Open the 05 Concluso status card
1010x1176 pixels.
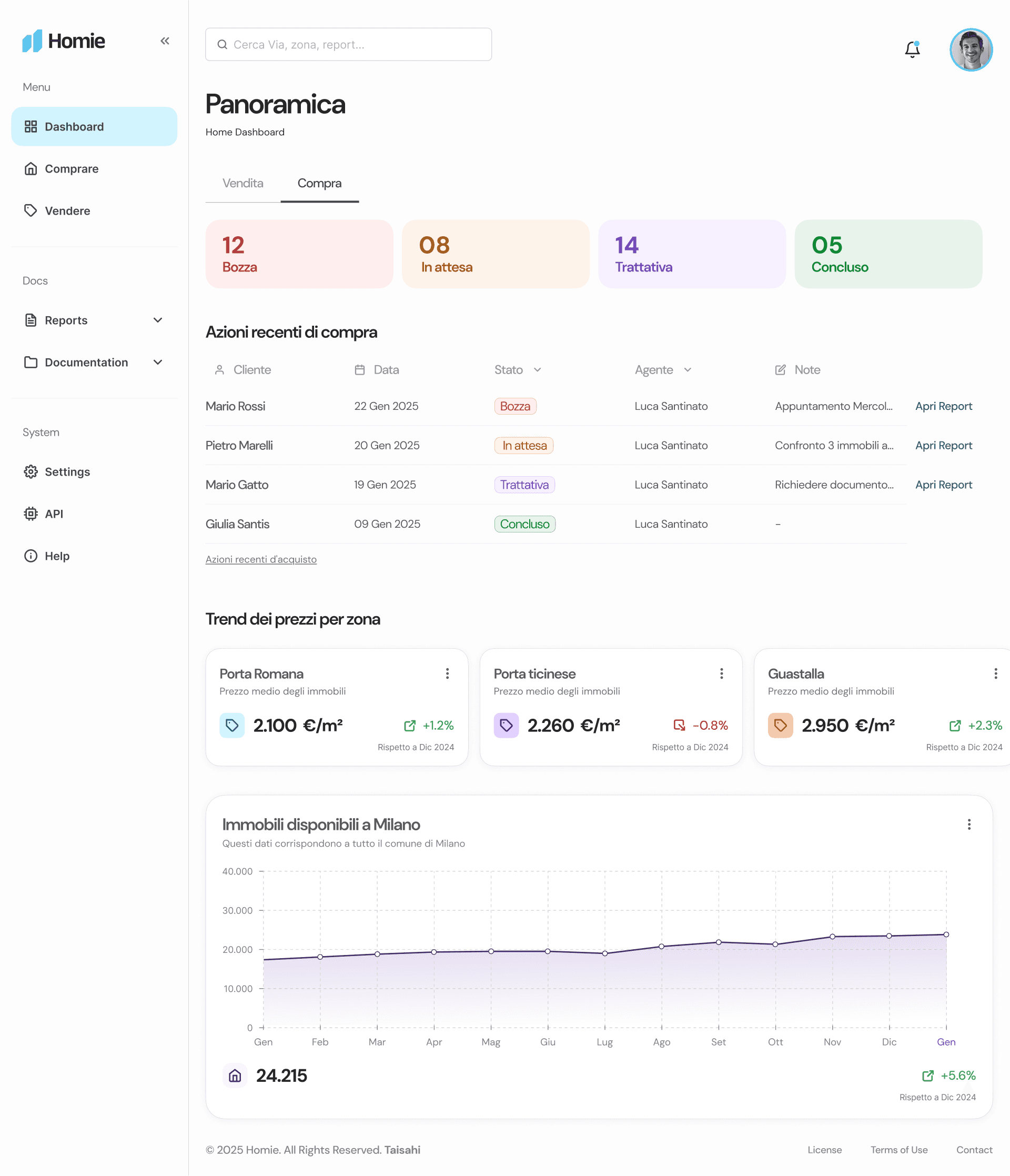pyautogui.click(x=888, y=254)
